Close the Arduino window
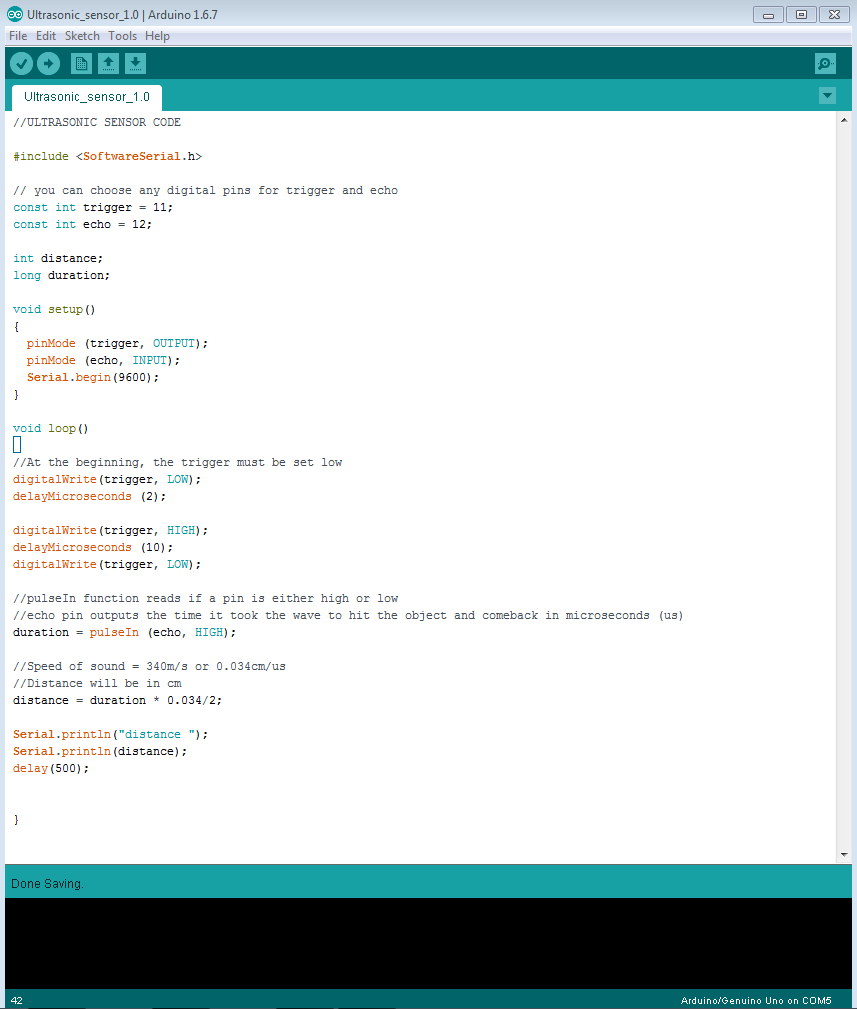Image resolution: width=857 pixels, height=1009 pixels. (834, 14)
